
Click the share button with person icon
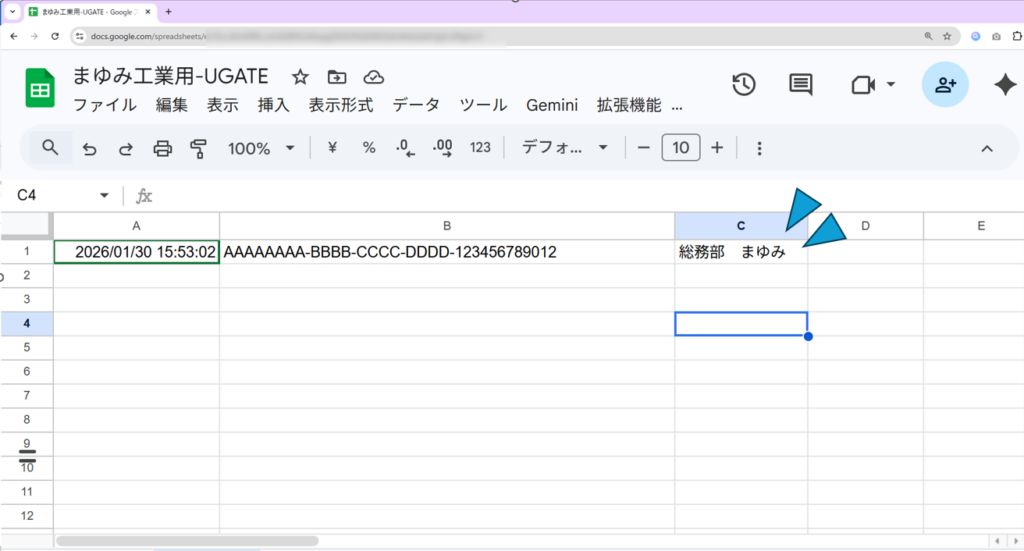point(944,85)
